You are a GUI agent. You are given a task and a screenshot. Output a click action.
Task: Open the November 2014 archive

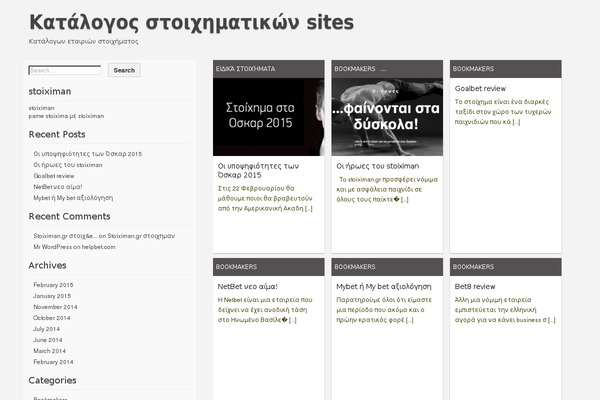55,307
